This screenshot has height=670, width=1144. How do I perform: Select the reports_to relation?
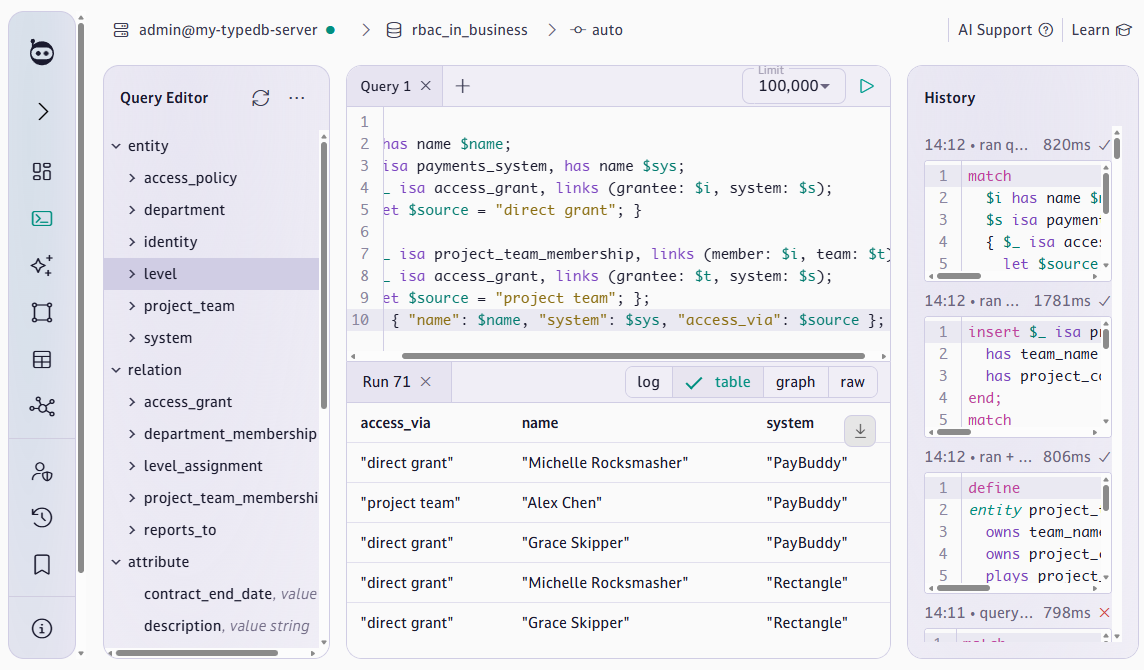point(212,530)
